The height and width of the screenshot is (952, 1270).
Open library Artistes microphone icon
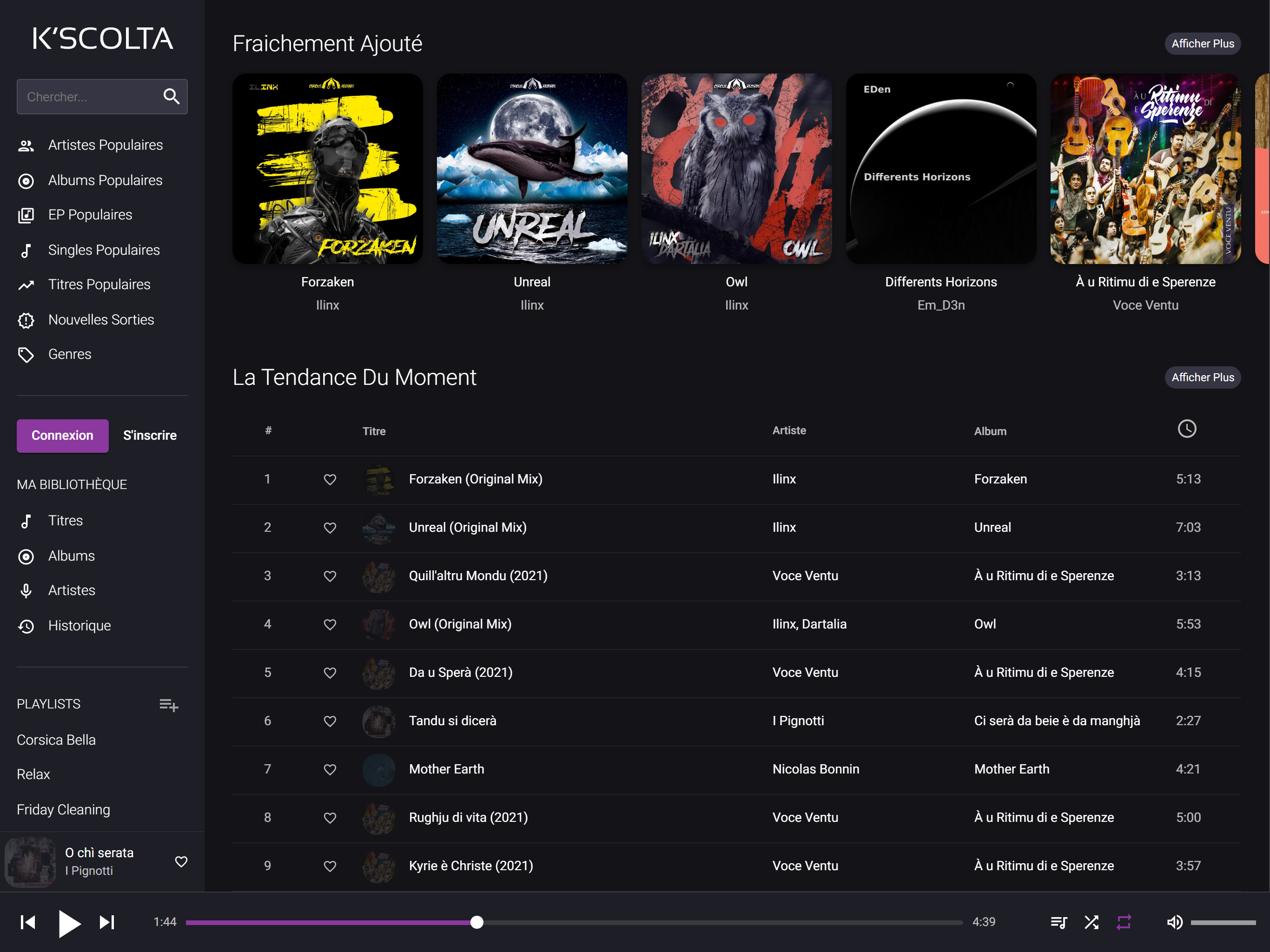pos(26,591)
